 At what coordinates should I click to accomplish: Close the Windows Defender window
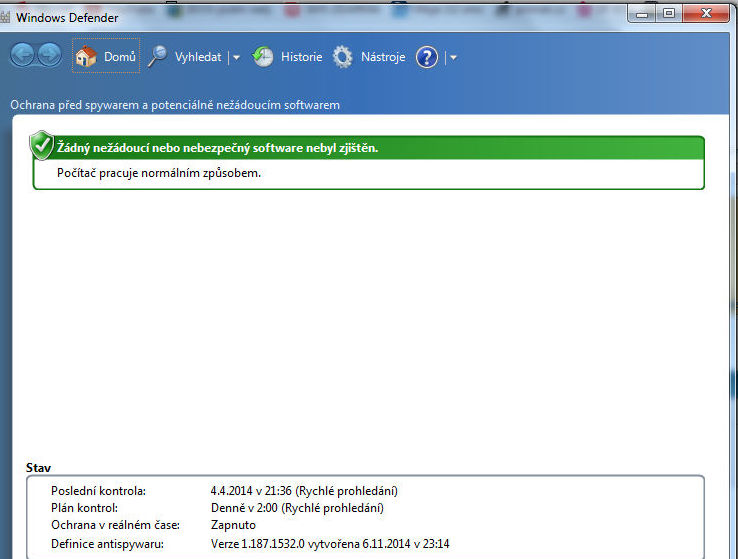tap(706, 14)
